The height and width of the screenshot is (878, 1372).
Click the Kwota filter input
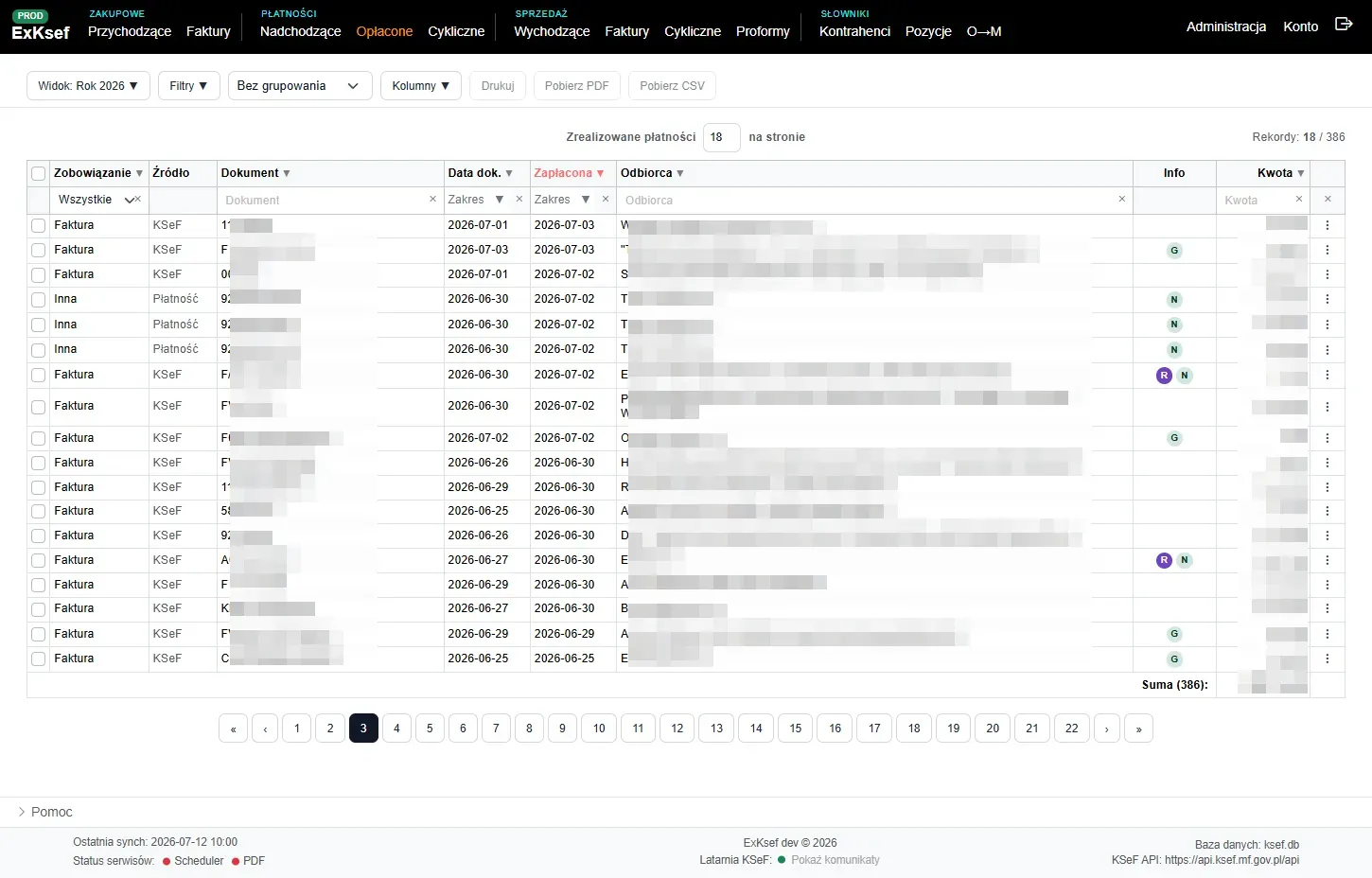[x=1256, y=200]
